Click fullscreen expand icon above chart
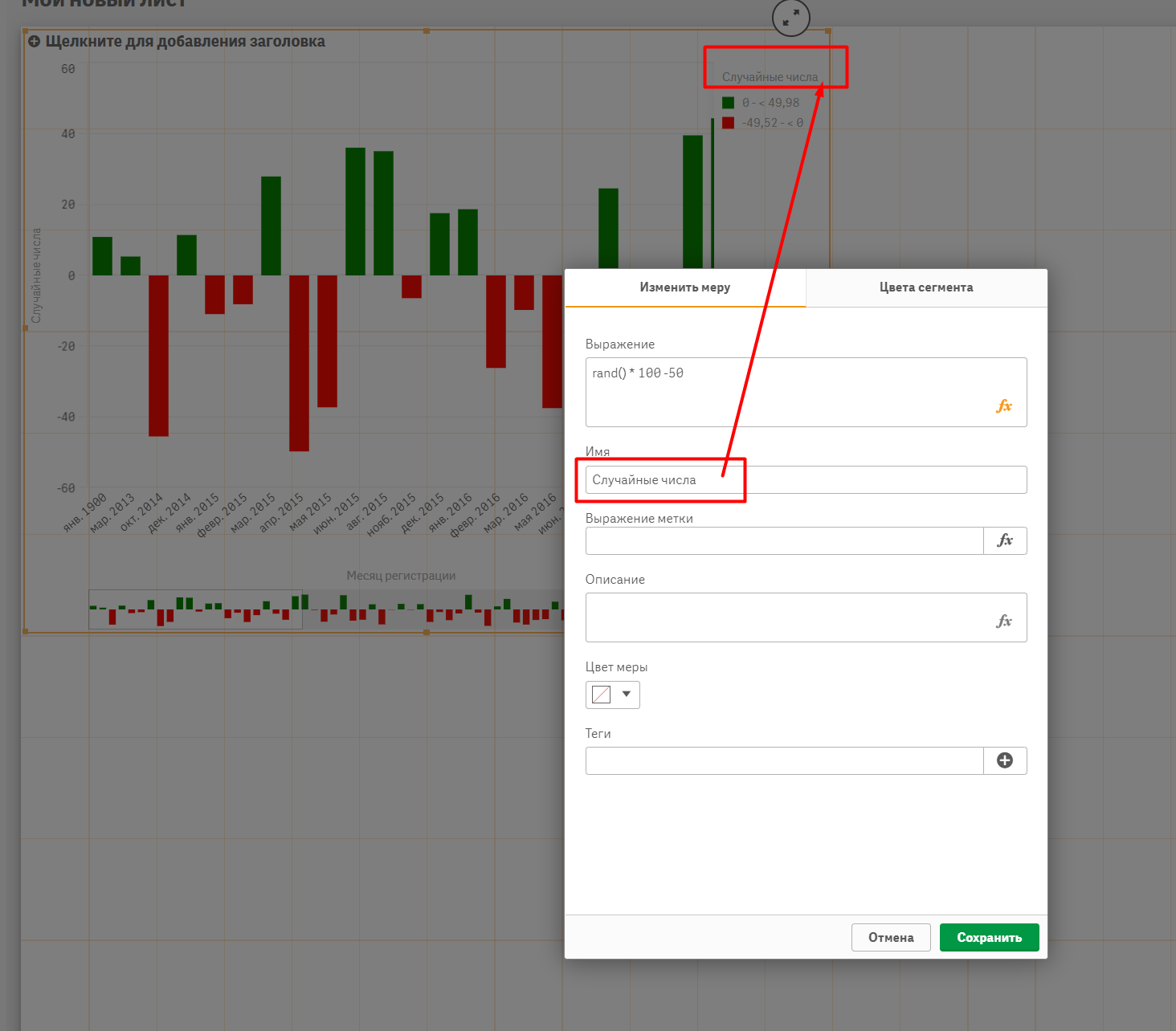Image resolution: width=1176 pixels, height=1031 pixels. point(791,17)
